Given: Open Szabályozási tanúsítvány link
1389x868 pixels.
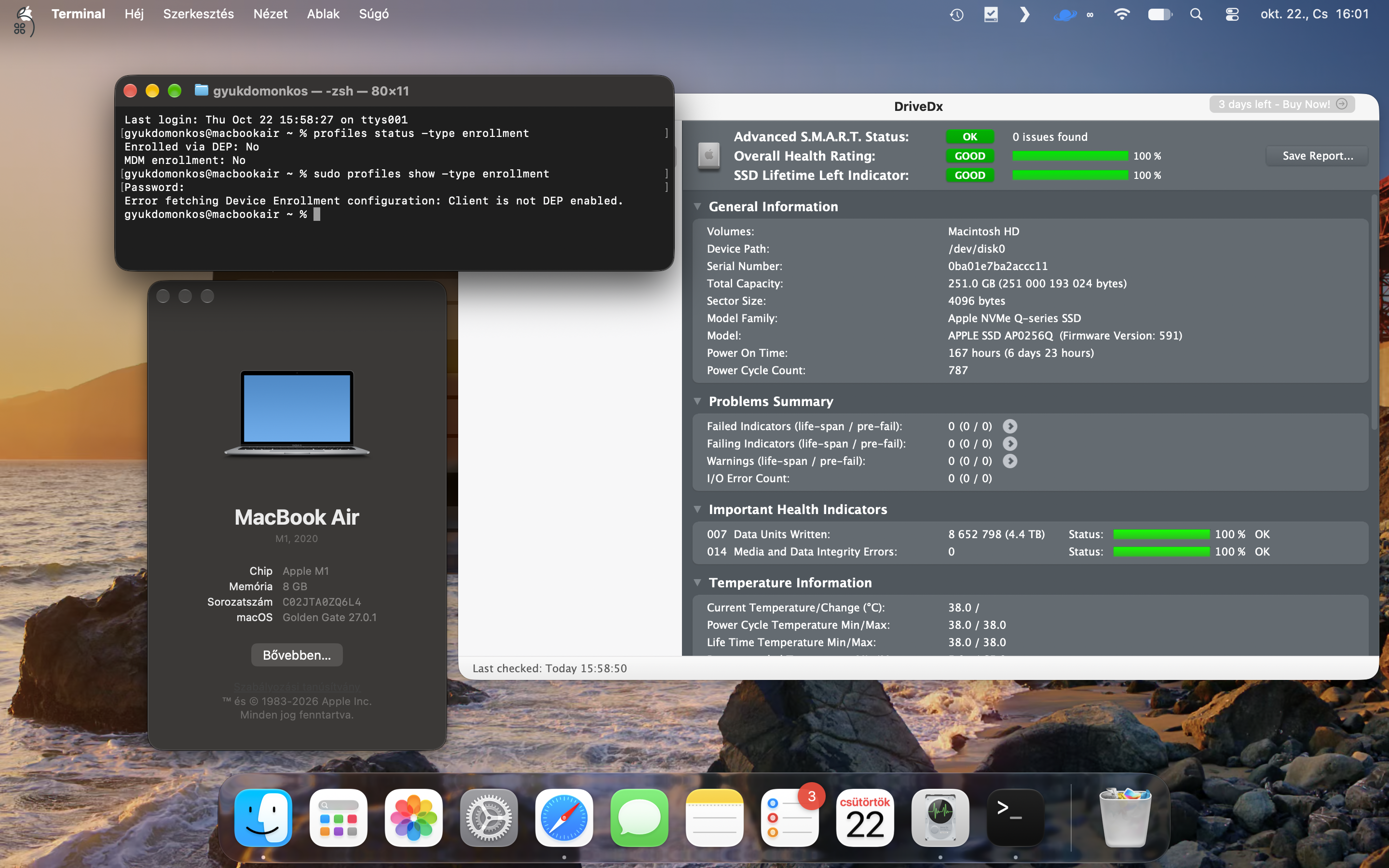Looking at the screenshot, I should (297, 687).
